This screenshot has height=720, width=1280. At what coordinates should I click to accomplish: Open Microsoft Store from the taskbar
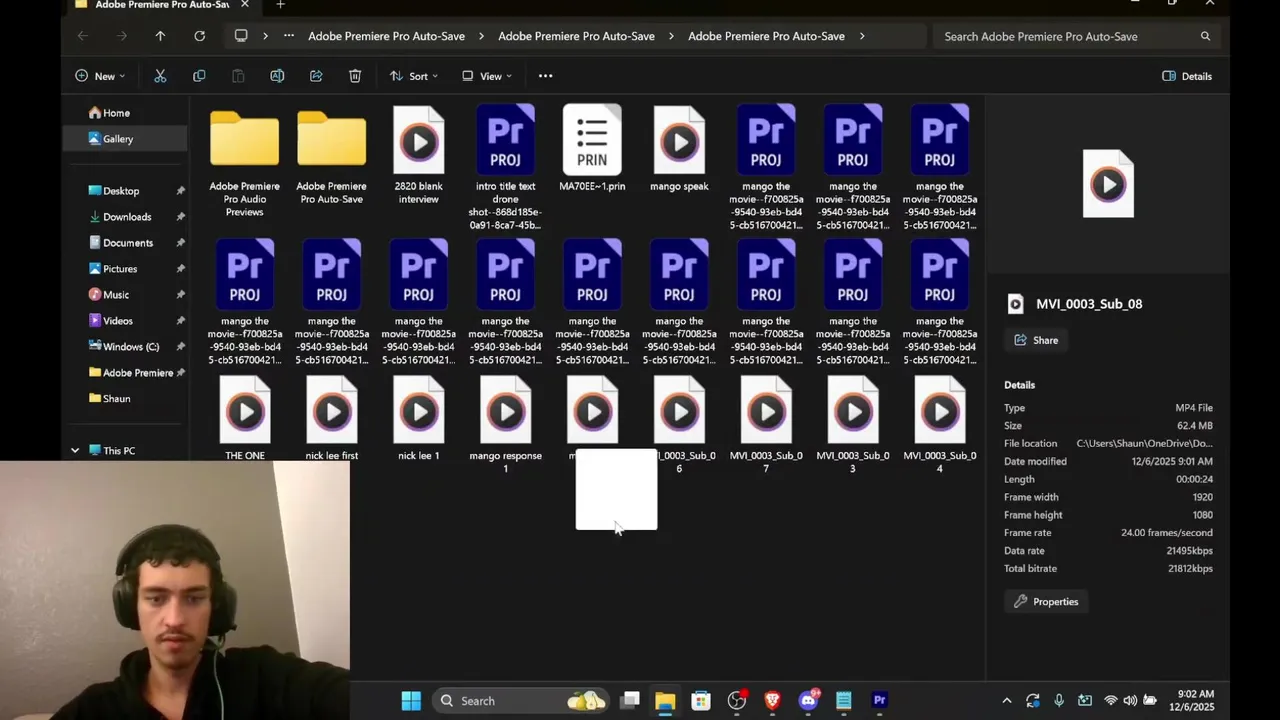pos(701,701)
